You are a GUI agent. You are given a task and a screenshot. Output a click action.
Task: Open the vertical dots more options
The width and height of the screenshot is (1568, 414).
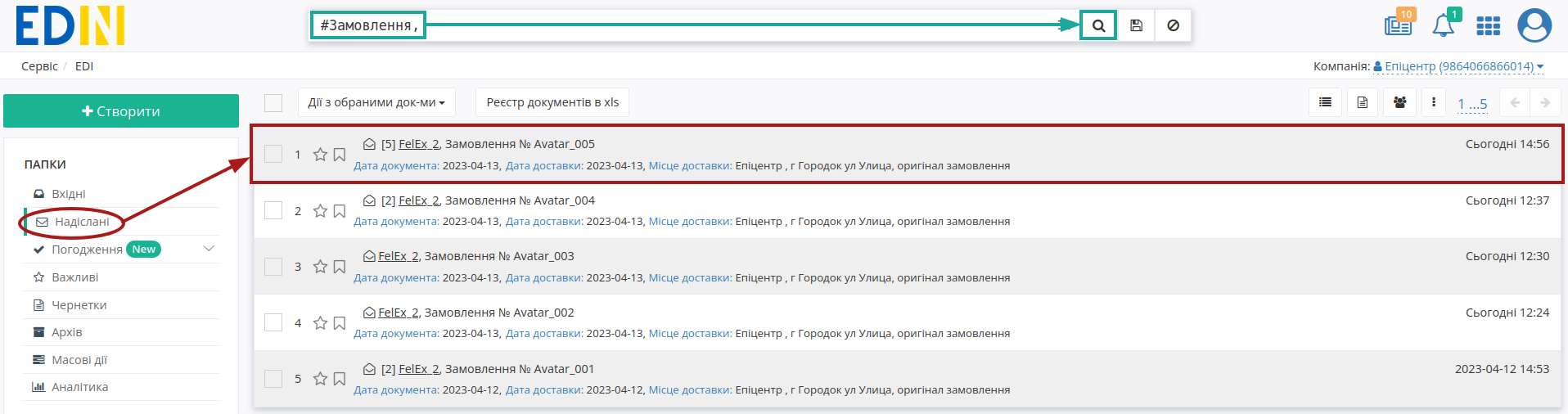click(1433, 102)
